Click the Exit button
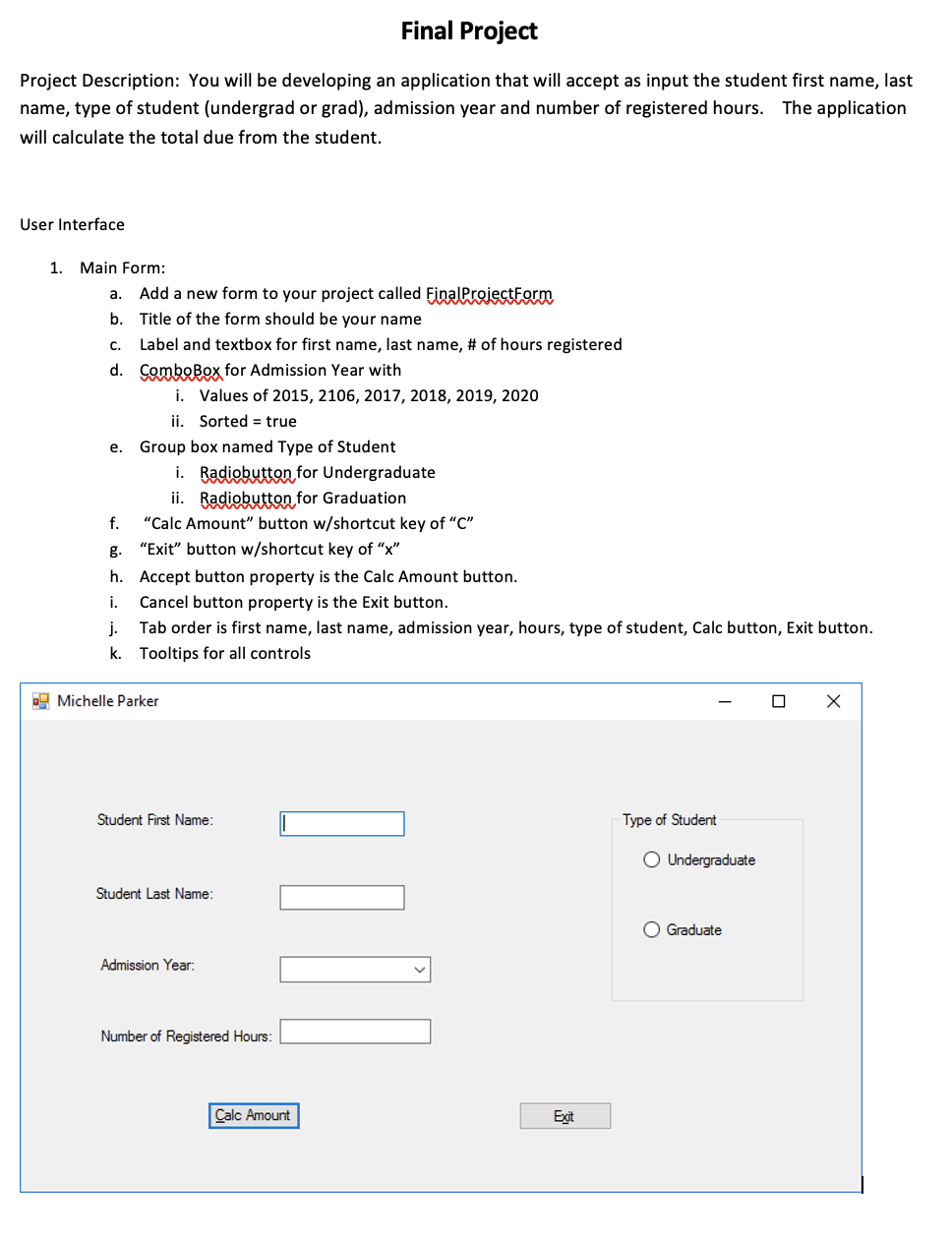Screen dimensions: 952x1239 565,1115
